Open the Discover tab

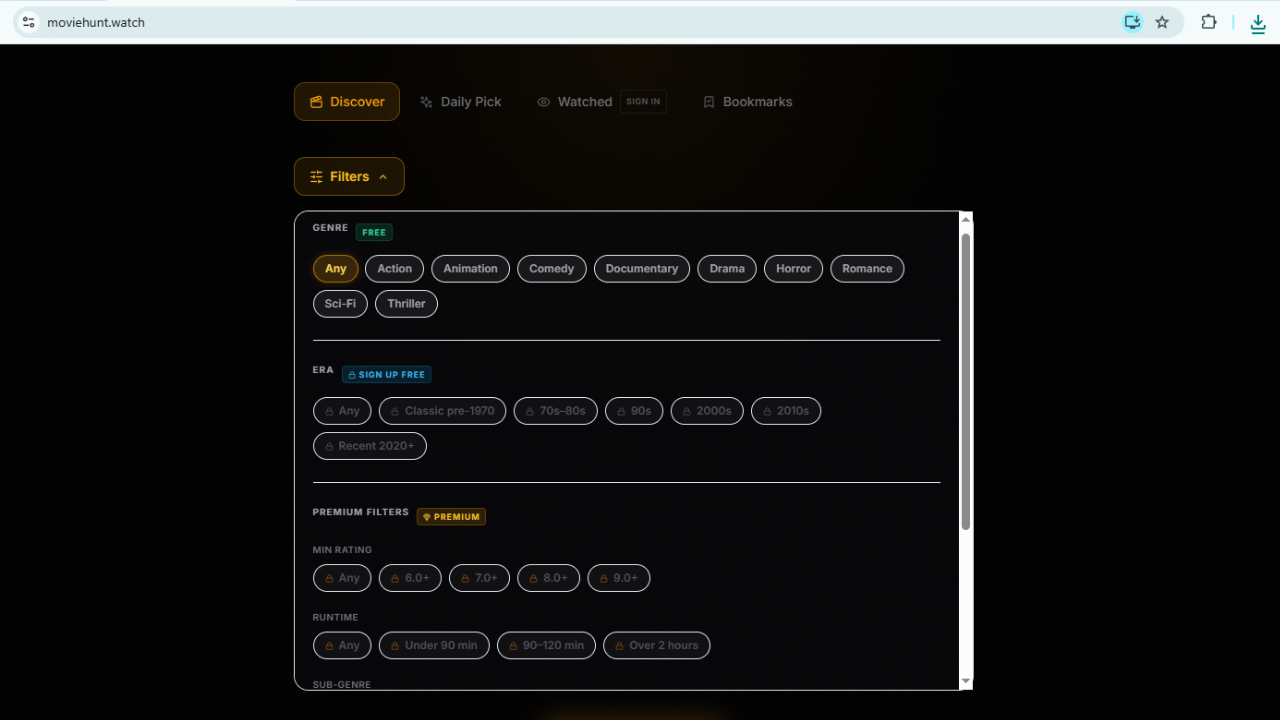click(347, 102)
